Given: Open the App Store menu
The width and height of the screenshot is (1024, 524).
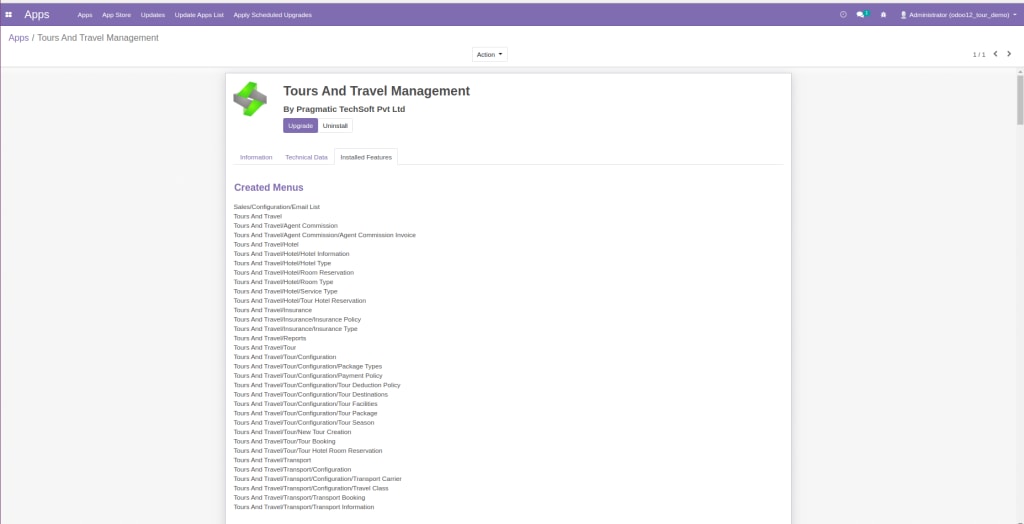Looking at the screenshot, I should (116, 14).
